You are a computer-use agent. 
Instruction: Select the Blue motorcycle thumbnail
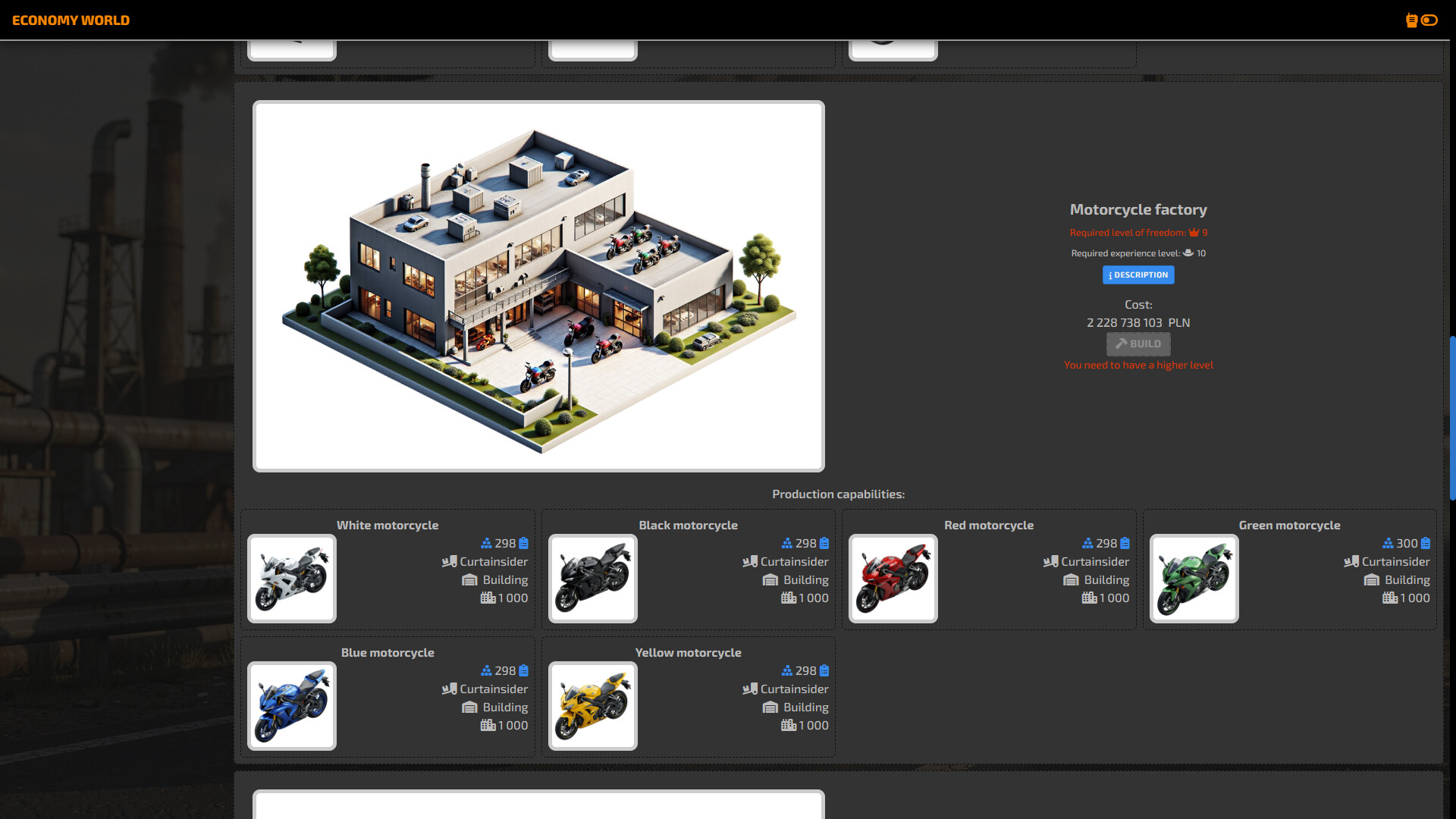pyautogui.click(x=292, y=706)
